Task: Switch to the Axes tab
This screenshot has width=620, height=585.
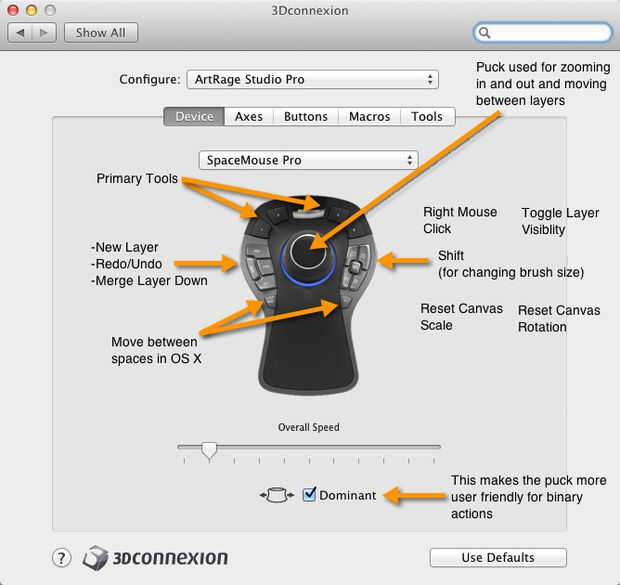Action: (x=249, y=117)
